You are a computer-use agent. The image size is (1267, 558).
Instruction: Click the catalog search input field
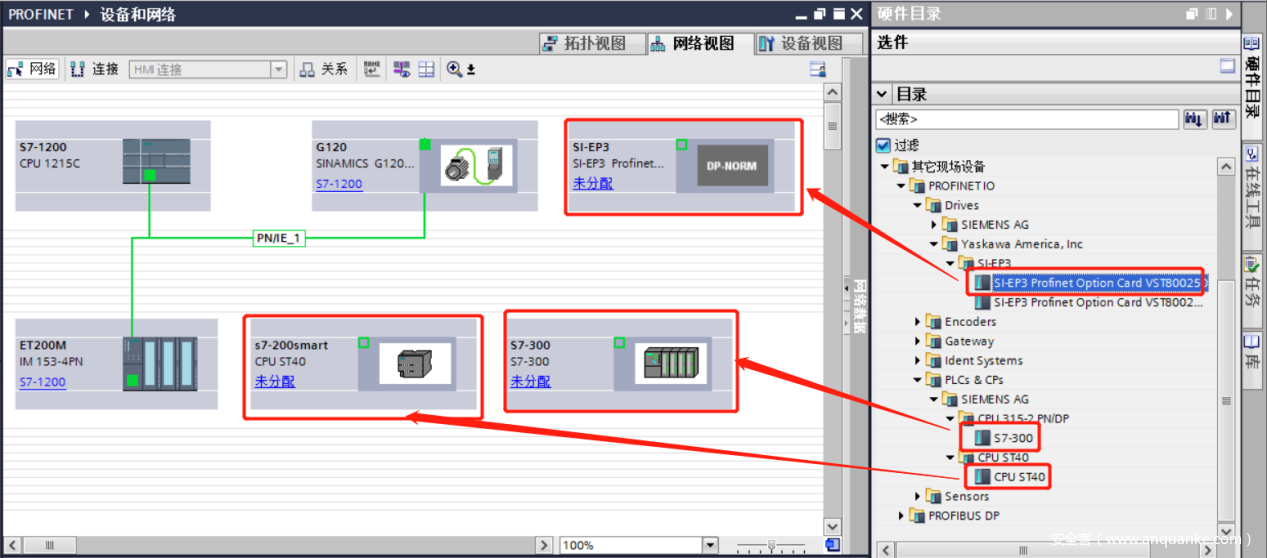tap(1027, 119)
